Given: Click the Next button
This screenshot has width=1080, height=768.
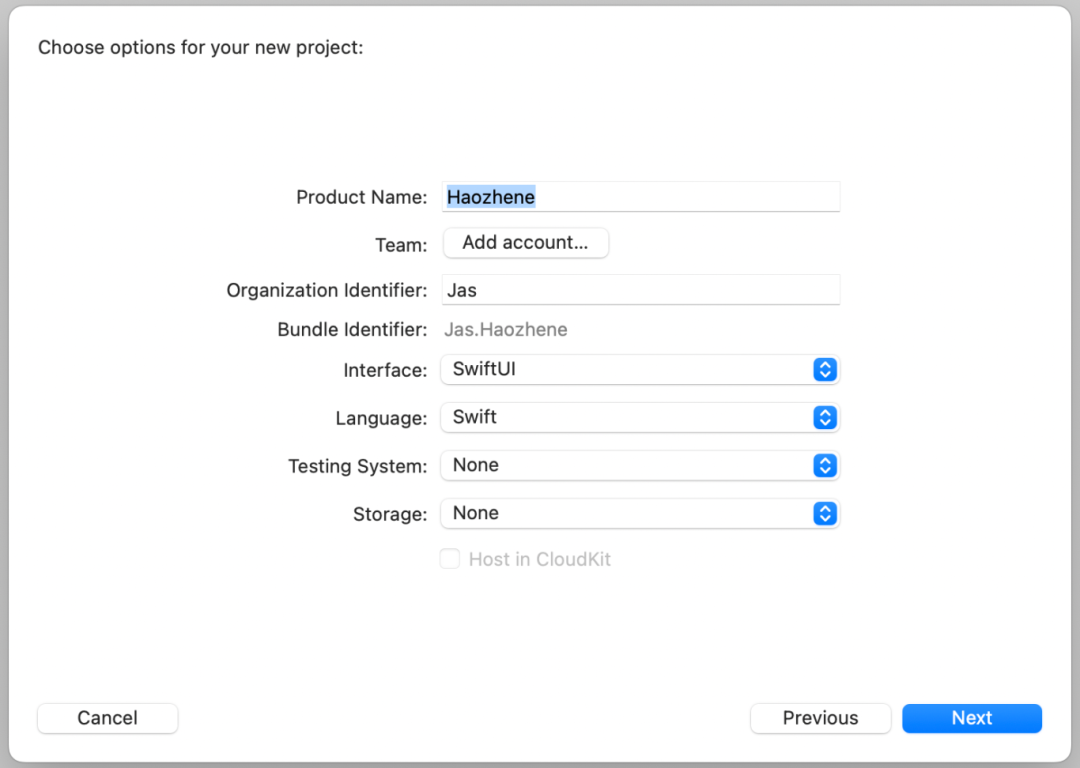Looking at the screenshot, I should point(972,718).
